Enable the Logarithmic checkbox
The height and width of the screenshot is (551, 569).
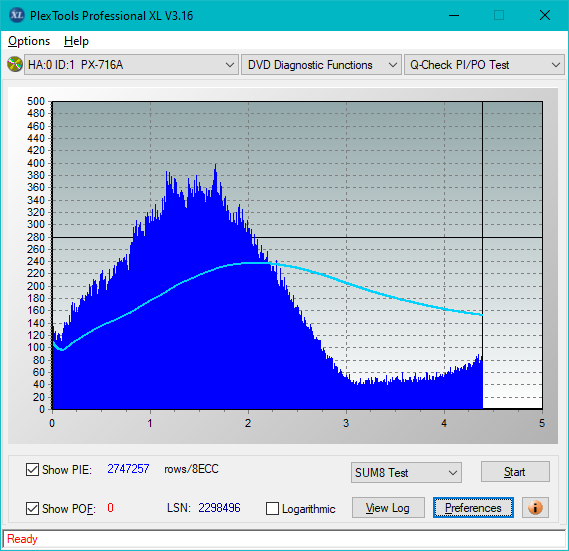point(273,509)
